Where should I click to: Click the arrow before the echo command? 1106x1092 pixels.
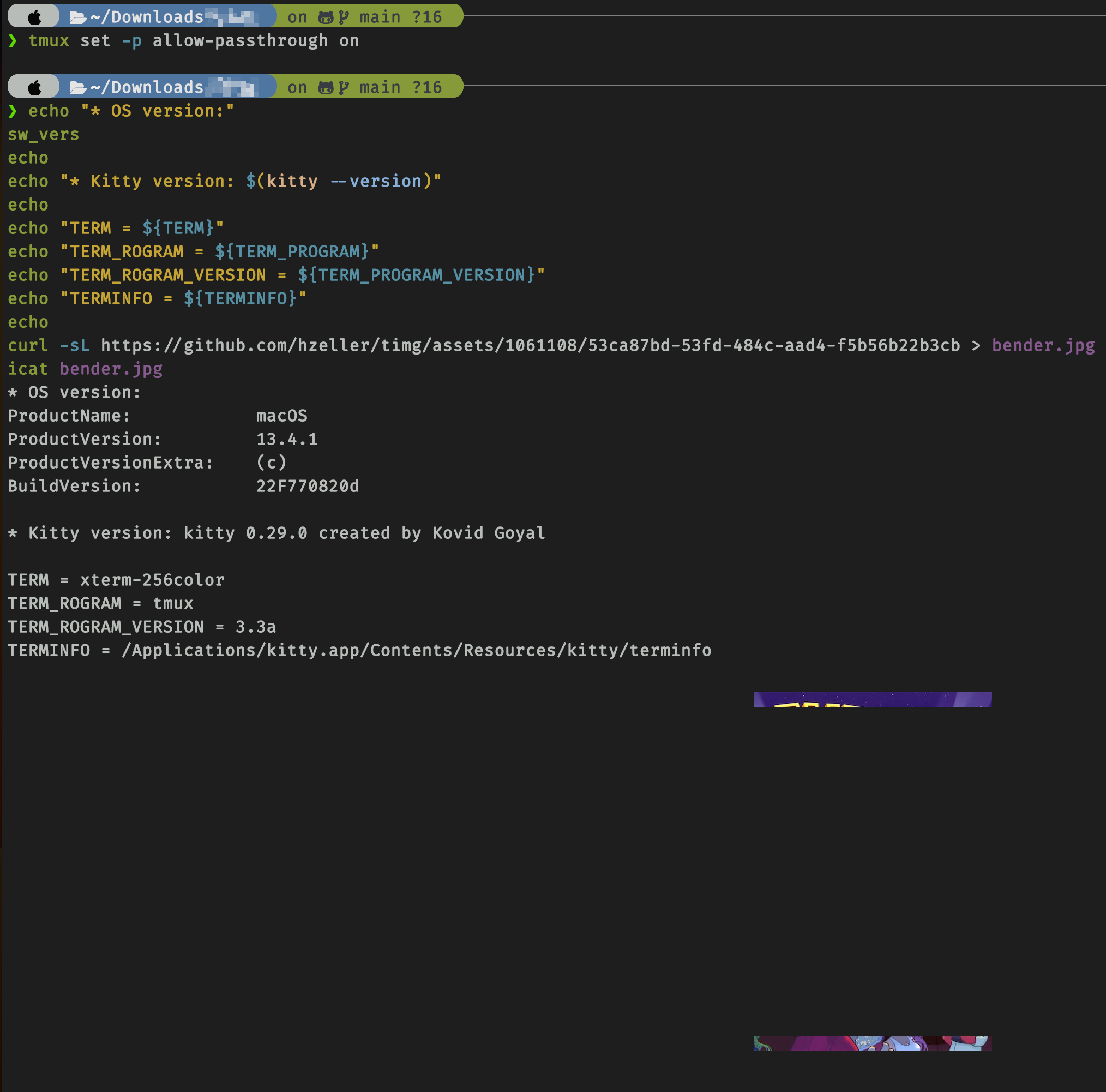click(x=13, y=111)
